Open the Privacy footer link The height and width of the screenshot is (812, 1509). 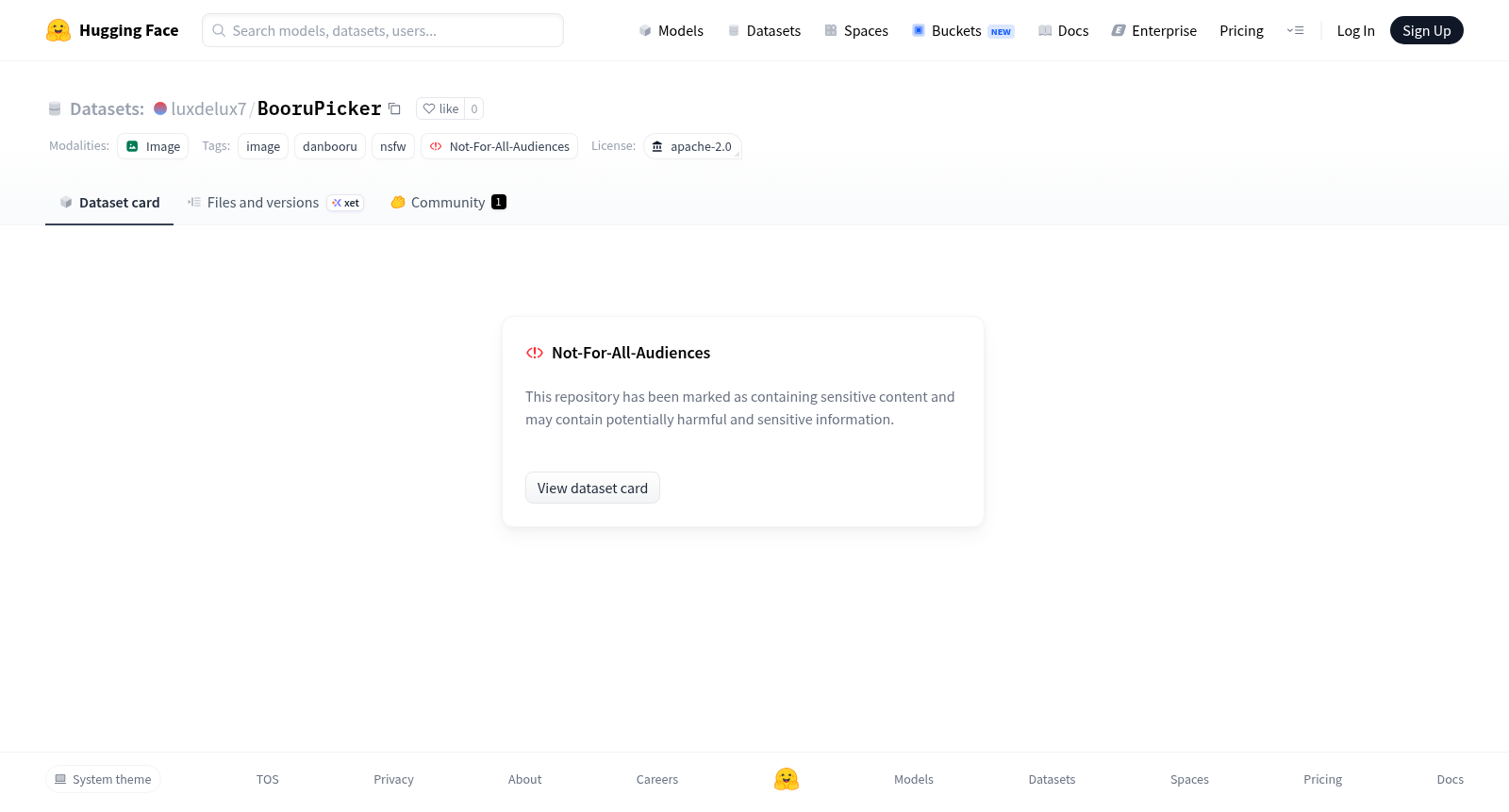393,779
